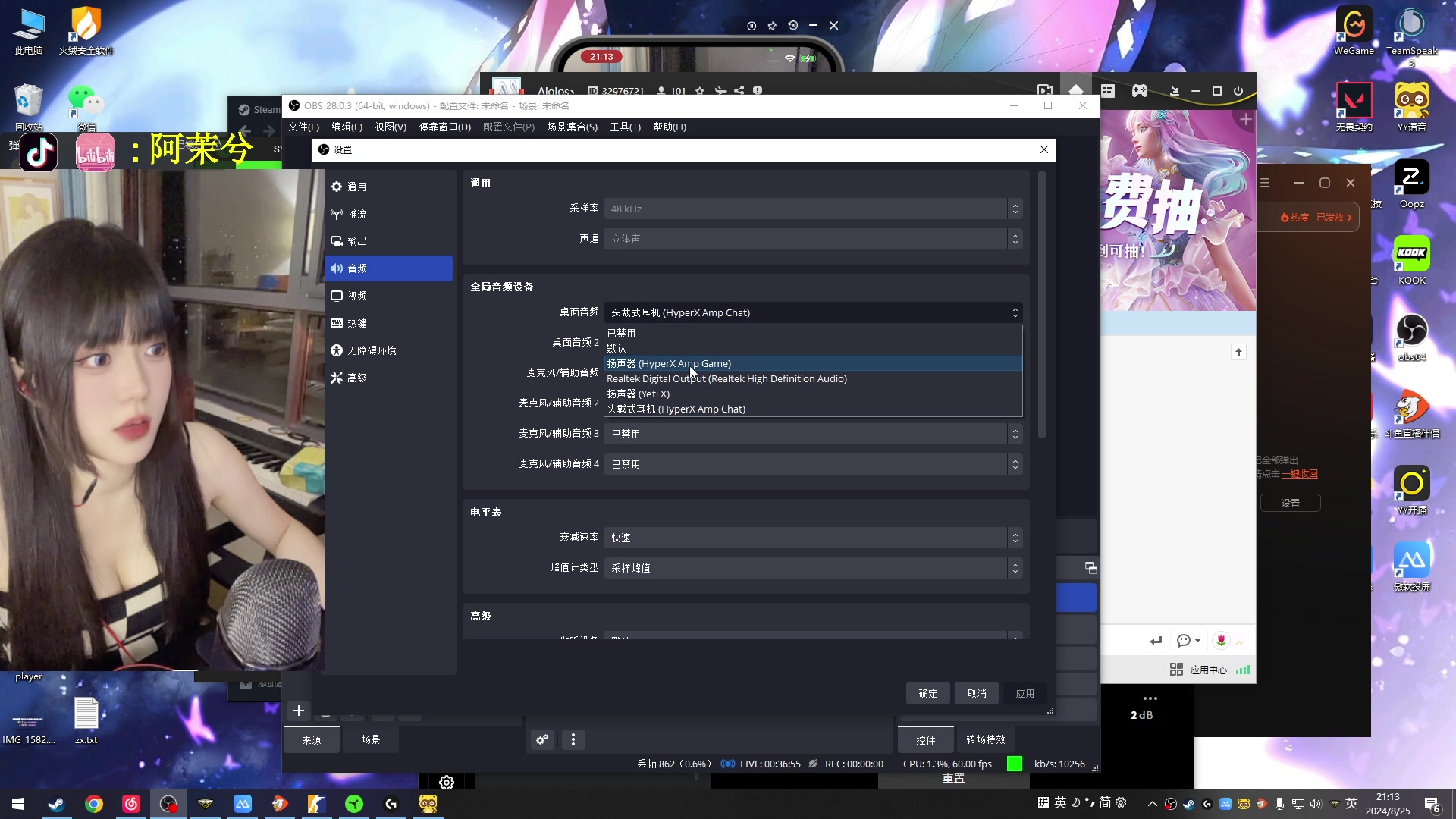Choose 已禁用 in the open dropdown list
This screenshot has width=1456, height=819.
click(x=813, y=333)
